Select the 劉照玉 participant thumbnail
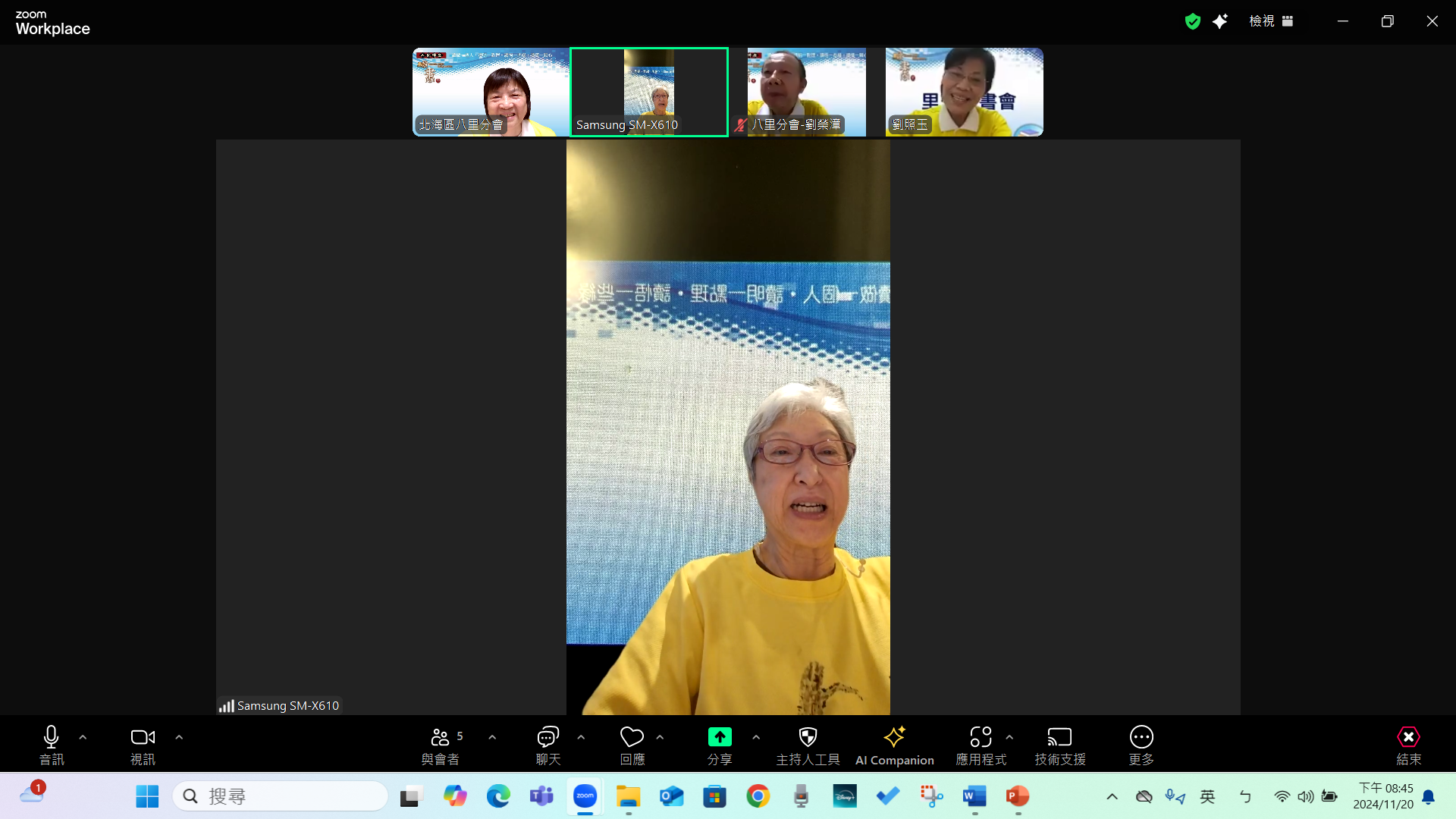Viewport: 1456px width, 819px height. pyautogui.click(x=964, y=92)
